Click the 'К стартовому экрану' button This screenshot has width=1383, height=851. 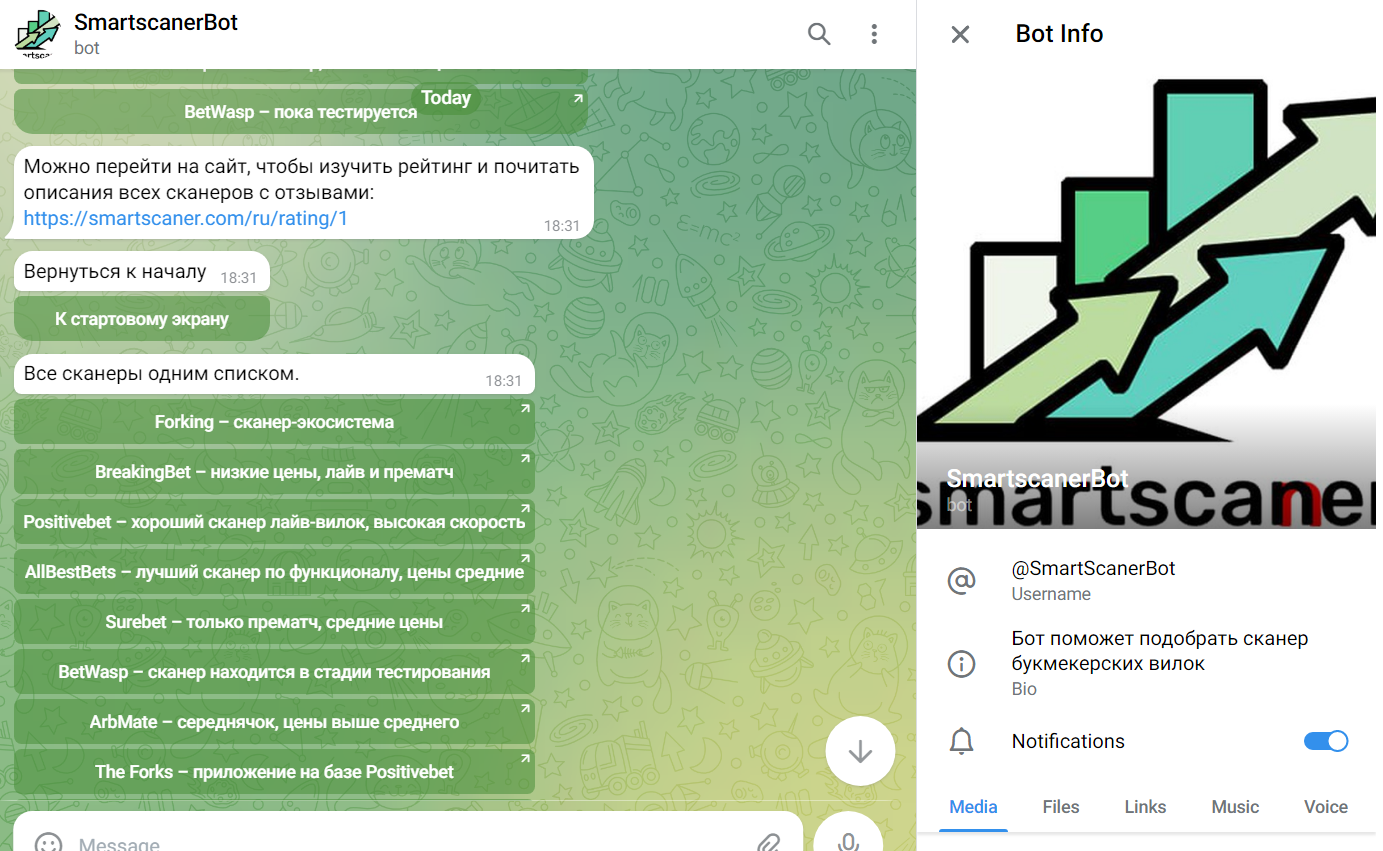(142, 320)
